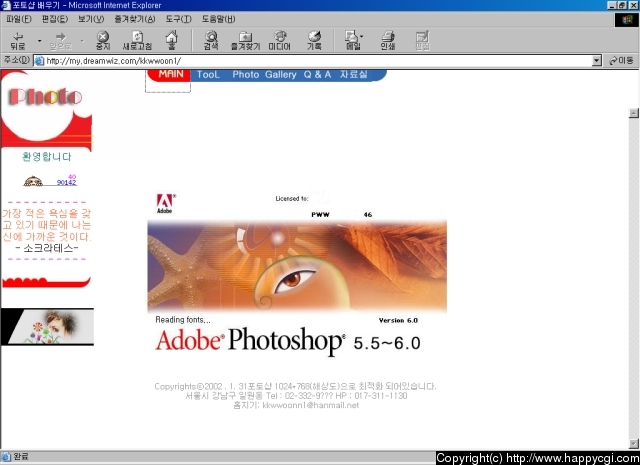This screenshot has width=640, height=465.
Task: Click the Back (뒤로) toolbar button
Action: (18, 40)
